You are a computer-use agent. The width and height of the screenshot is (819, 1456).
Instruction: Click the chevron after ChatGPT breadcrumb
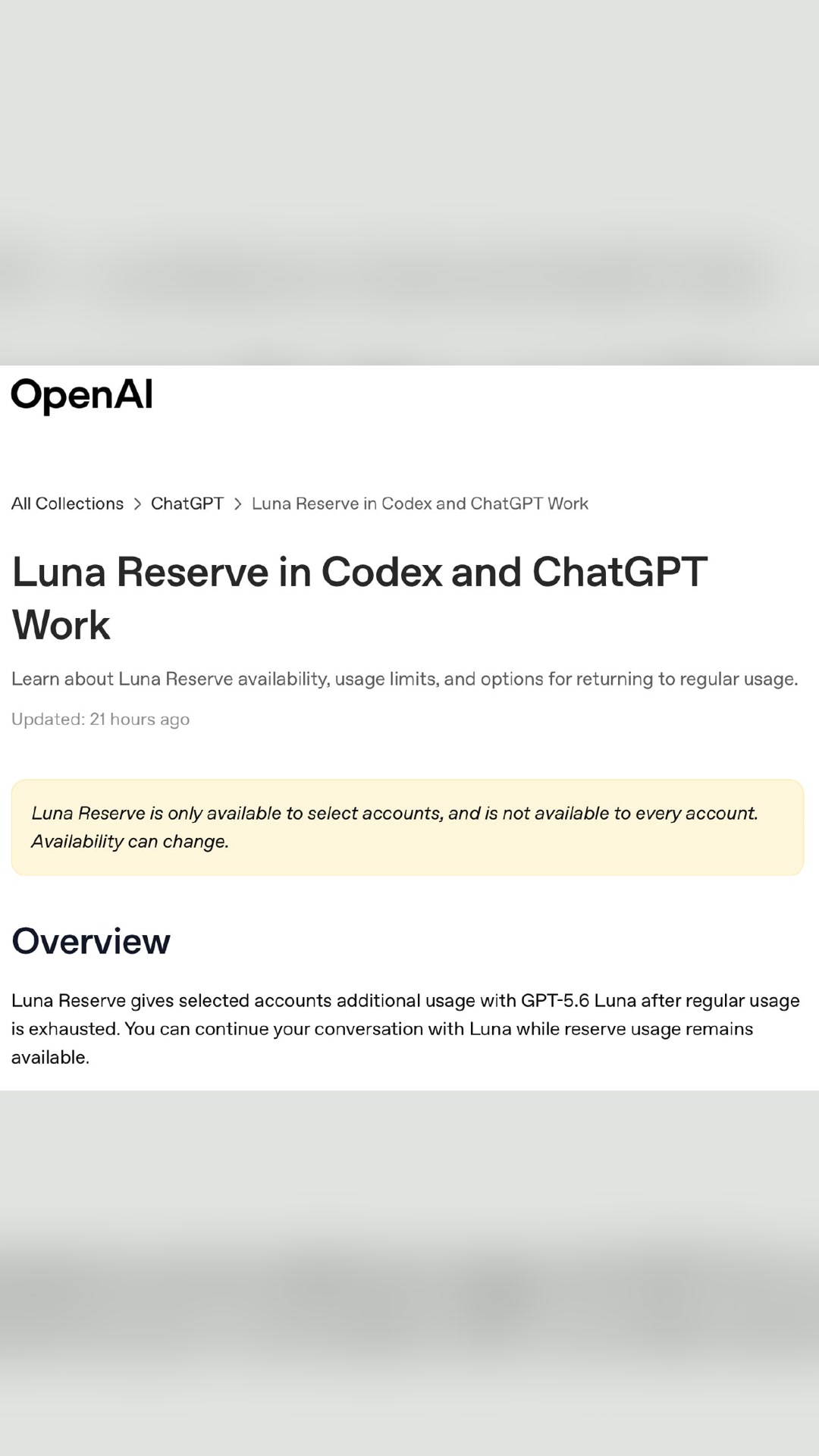point(237,504)
